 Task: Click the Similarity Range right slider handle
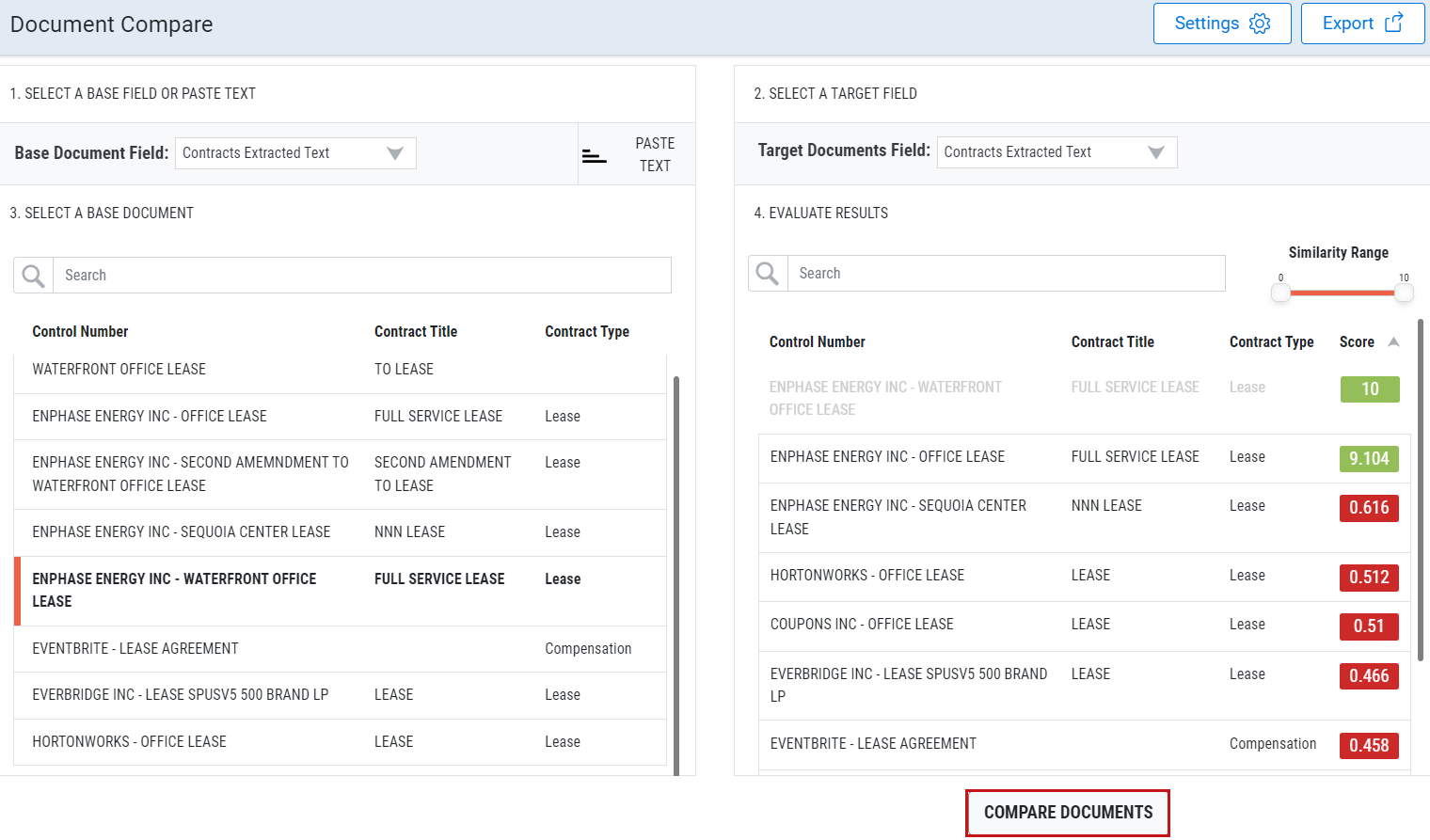[1404, 293]
